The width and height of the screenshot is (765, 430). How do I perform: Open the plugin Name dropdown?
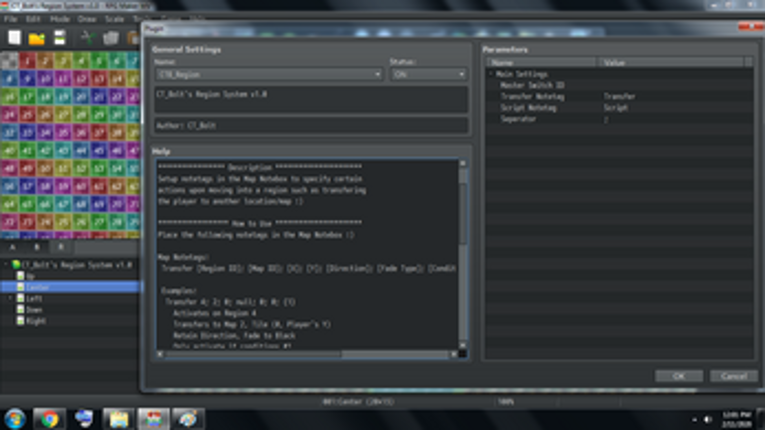pyautogui.click(x=268, y=74)
